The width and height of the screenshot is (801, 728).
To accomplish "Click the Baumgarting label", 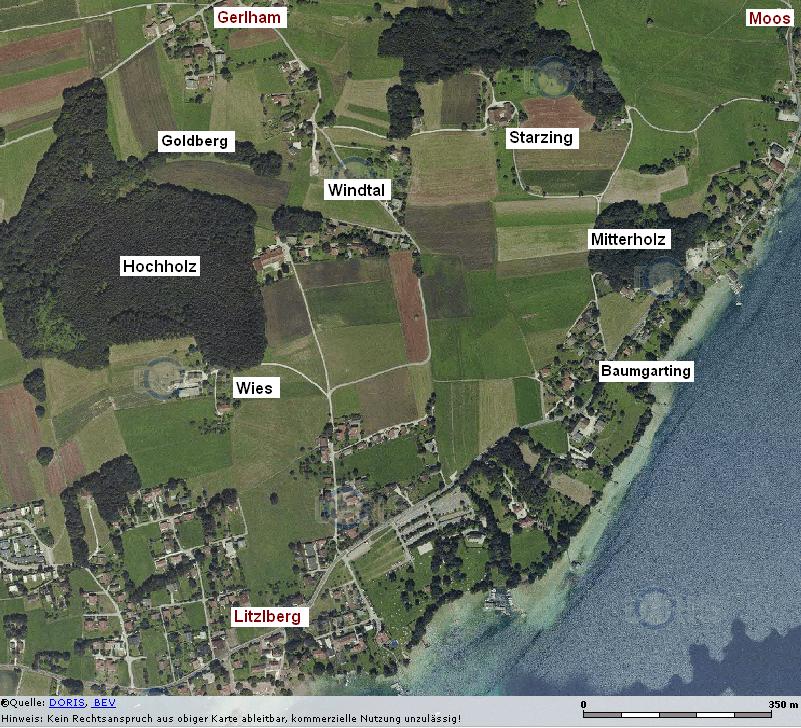I will coord(645,371).
